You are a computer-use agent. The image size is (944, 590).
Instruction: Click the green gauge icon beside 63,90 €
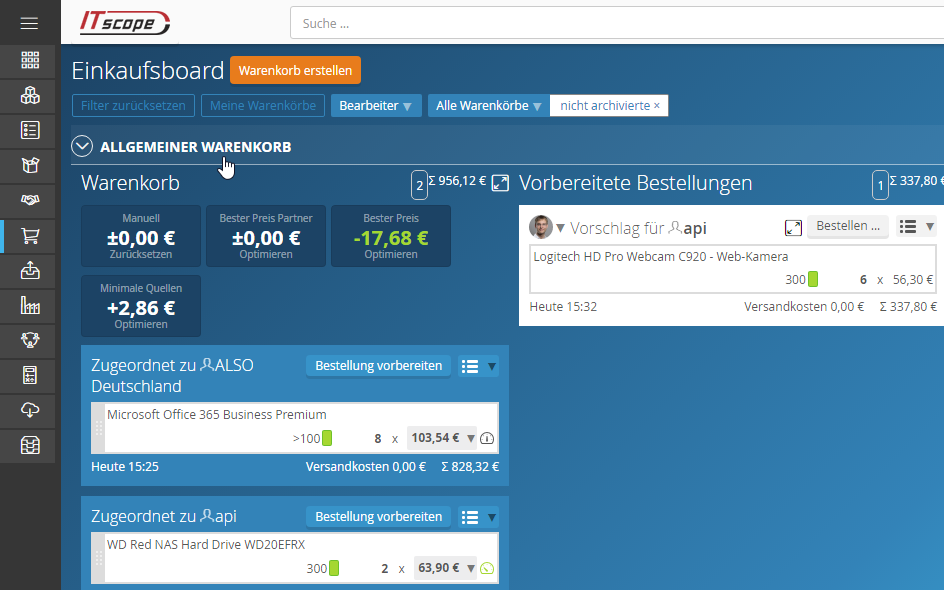click(487, 568)
